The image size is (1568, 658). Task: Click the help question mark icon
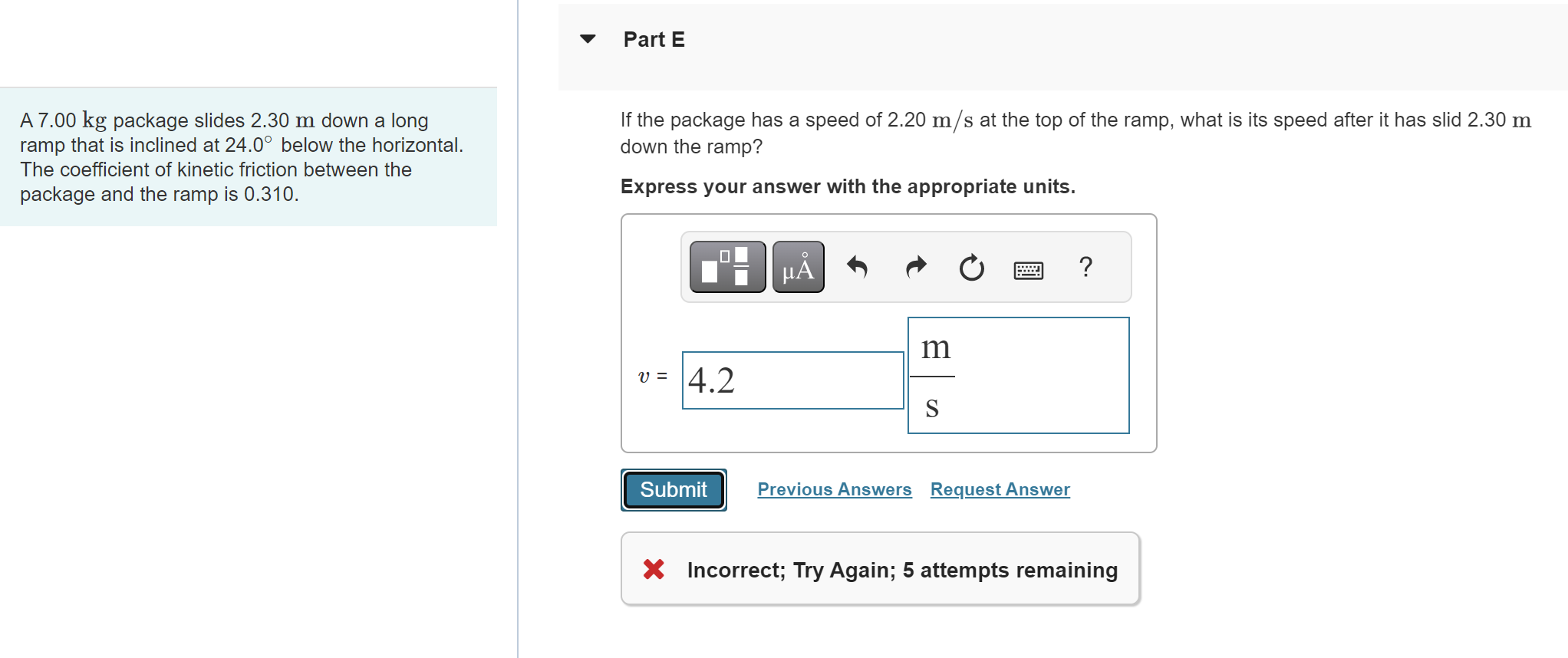click(1085, 267)
